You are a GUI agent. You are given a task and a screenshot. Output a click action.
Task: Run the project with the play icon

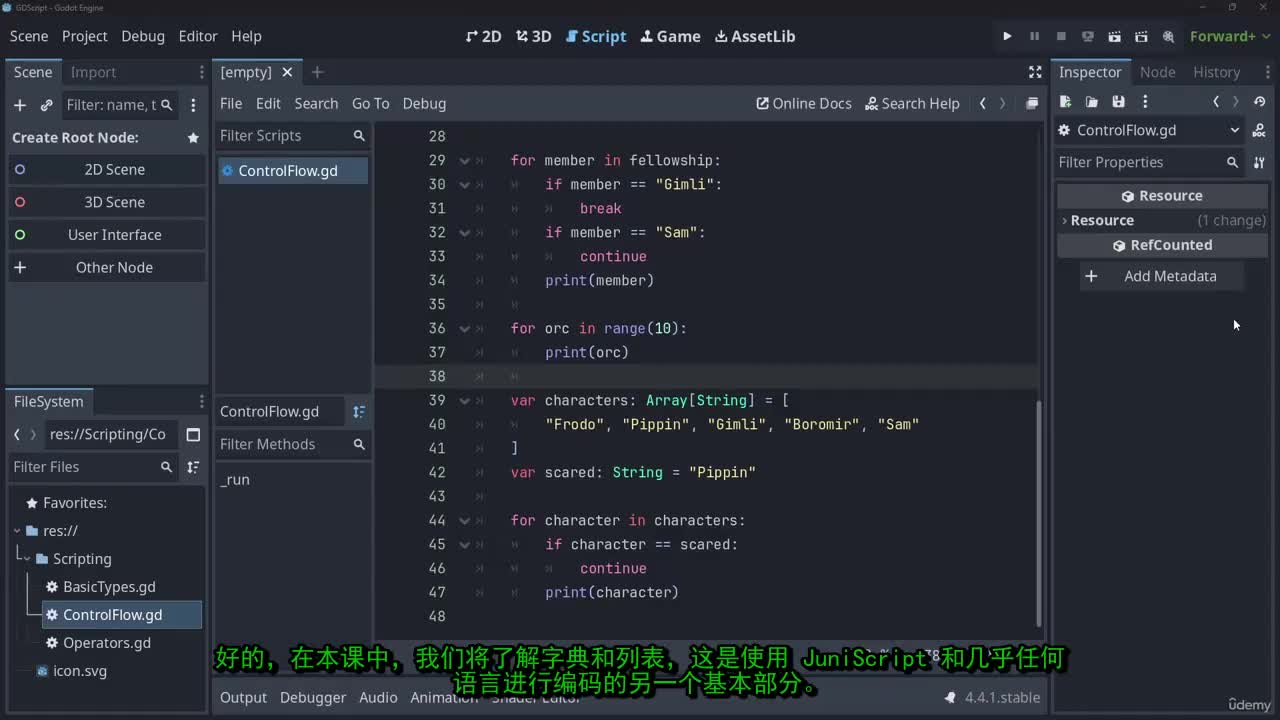point(1007,36)
